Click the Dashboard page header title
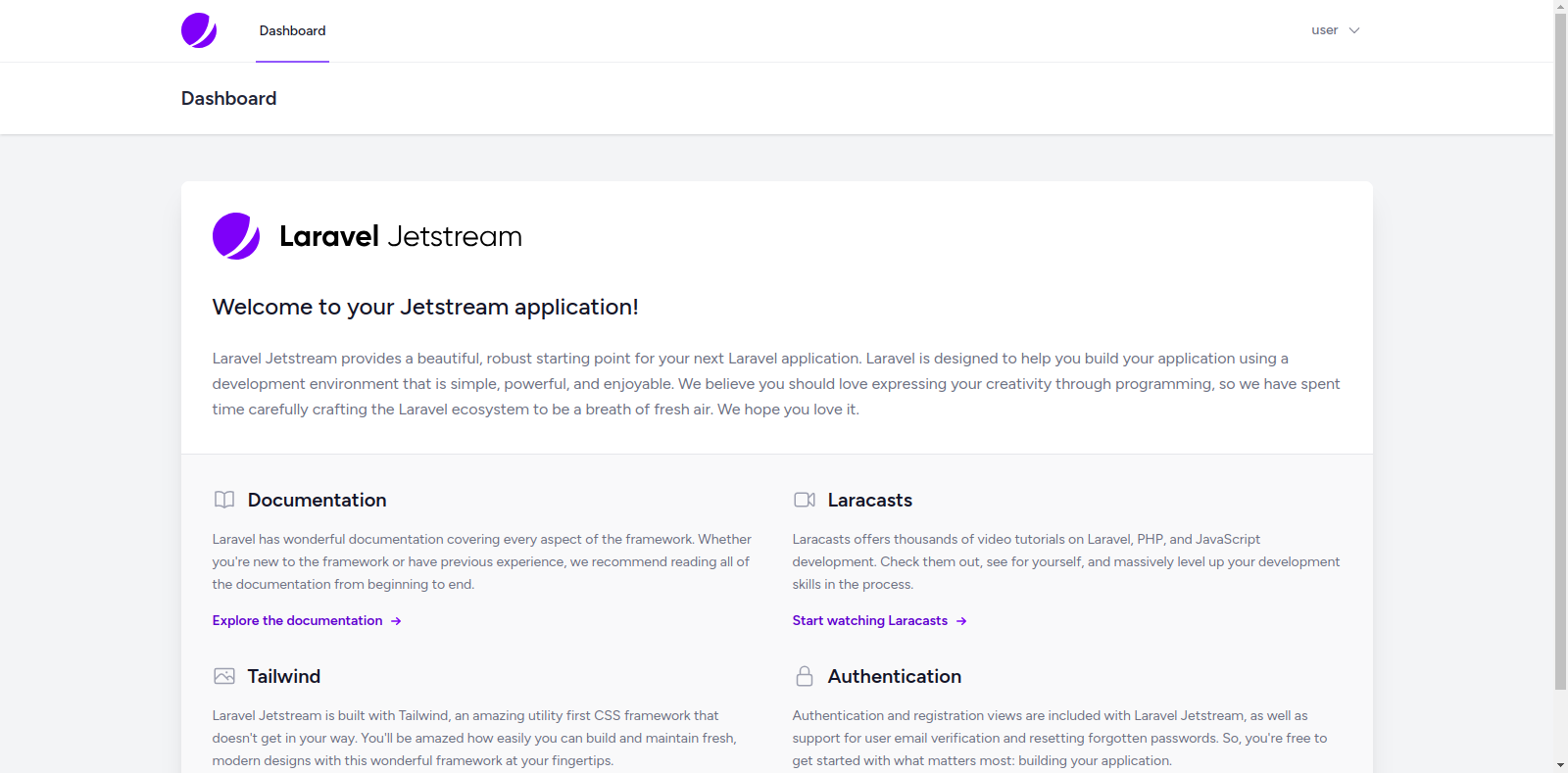Screen dimensions: 1568x773 coord(228,98)
